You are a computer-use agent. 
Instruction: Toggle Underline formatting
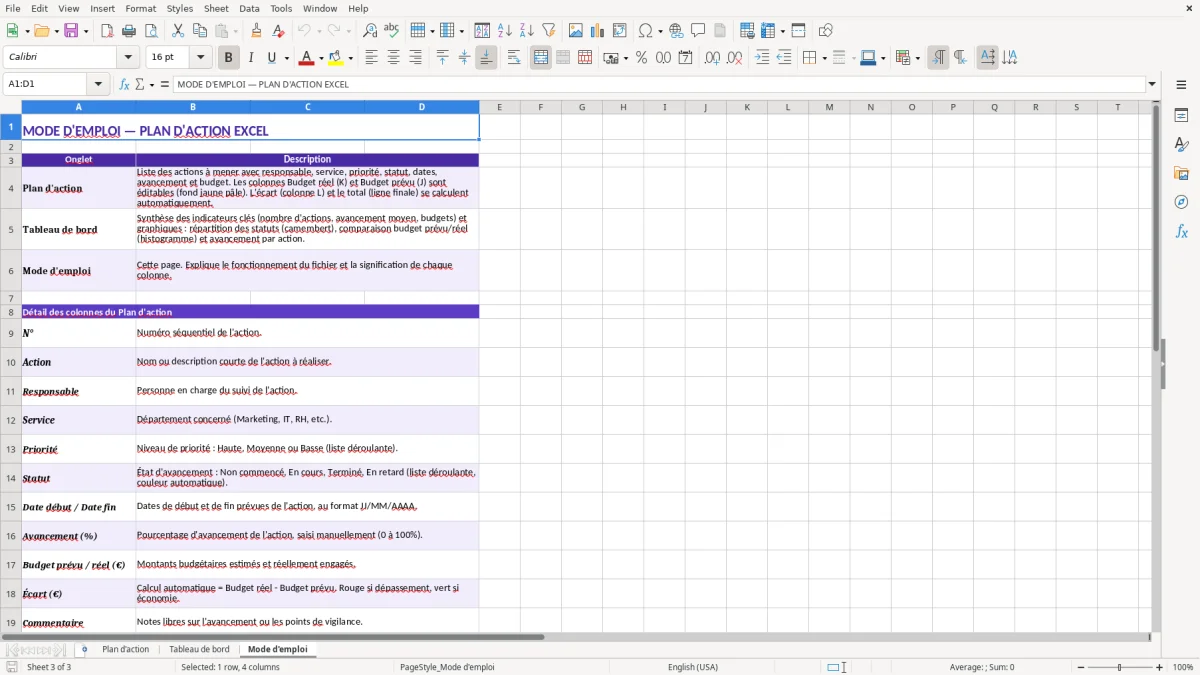[272, 58]
